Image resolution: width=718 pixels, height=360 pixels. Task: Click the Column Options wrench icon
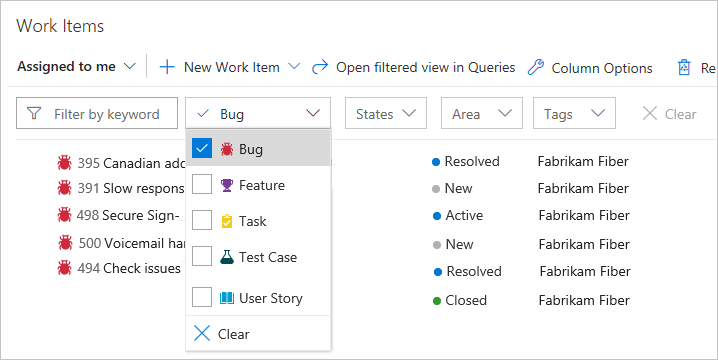point(536,67)
